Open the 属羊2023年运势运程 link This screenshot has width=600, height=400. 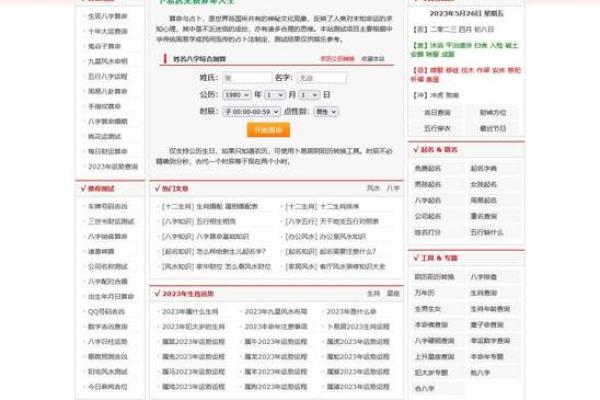coord(276,371)
